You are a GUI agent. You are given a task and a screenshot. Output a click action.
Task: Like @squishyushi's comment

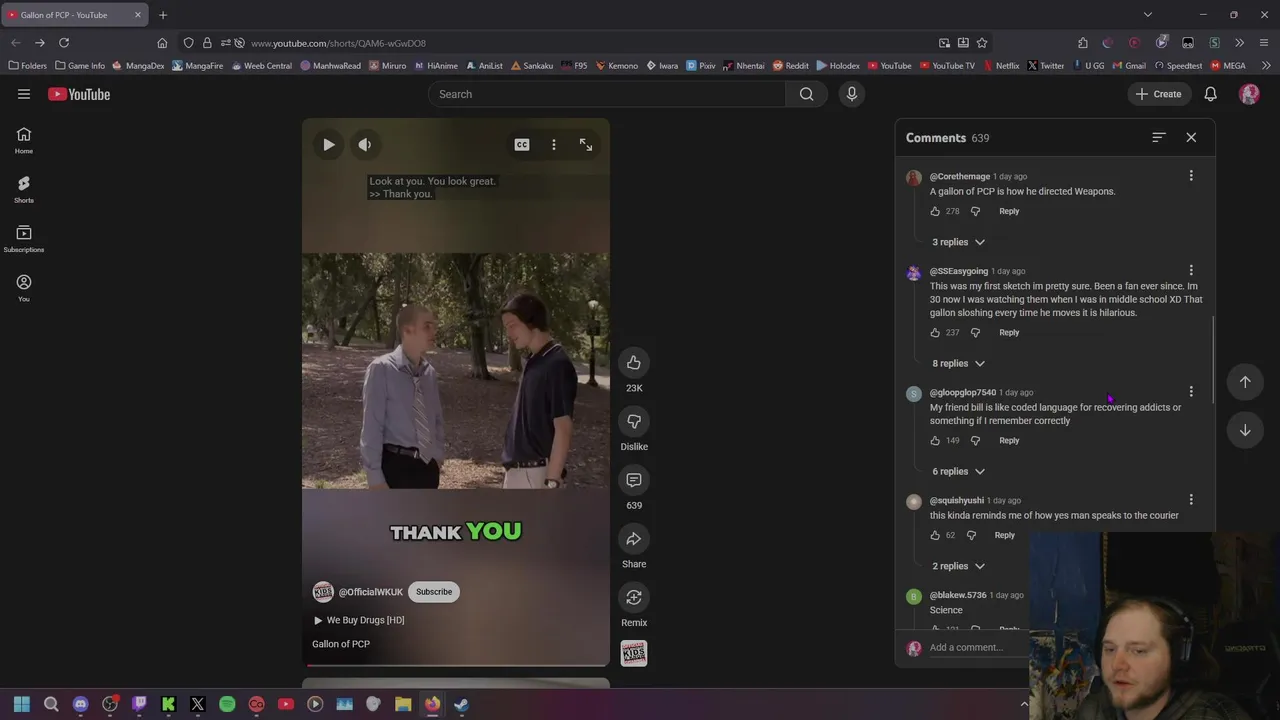pos(935,535)
